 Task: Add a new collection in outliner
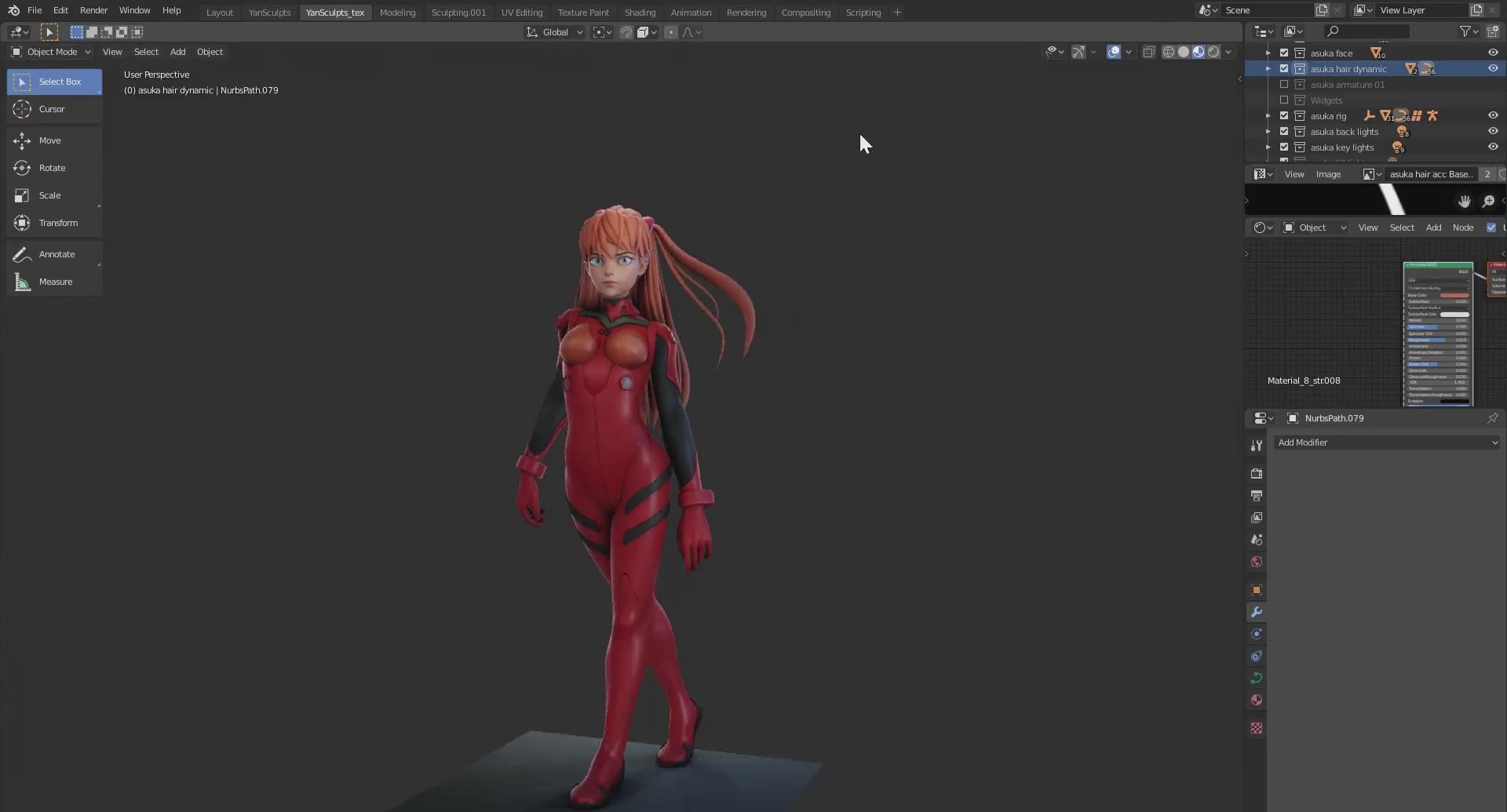1493,31
